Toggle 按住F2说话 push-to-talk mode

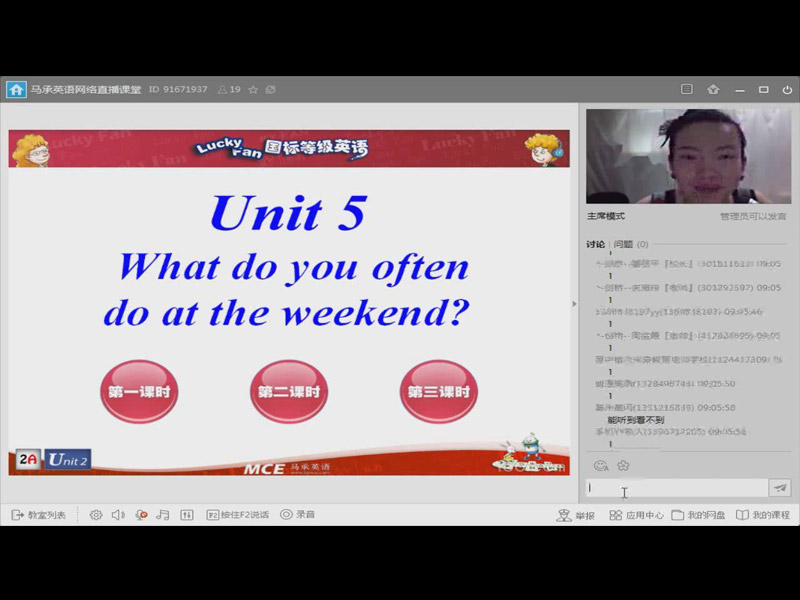coord(238,515)
